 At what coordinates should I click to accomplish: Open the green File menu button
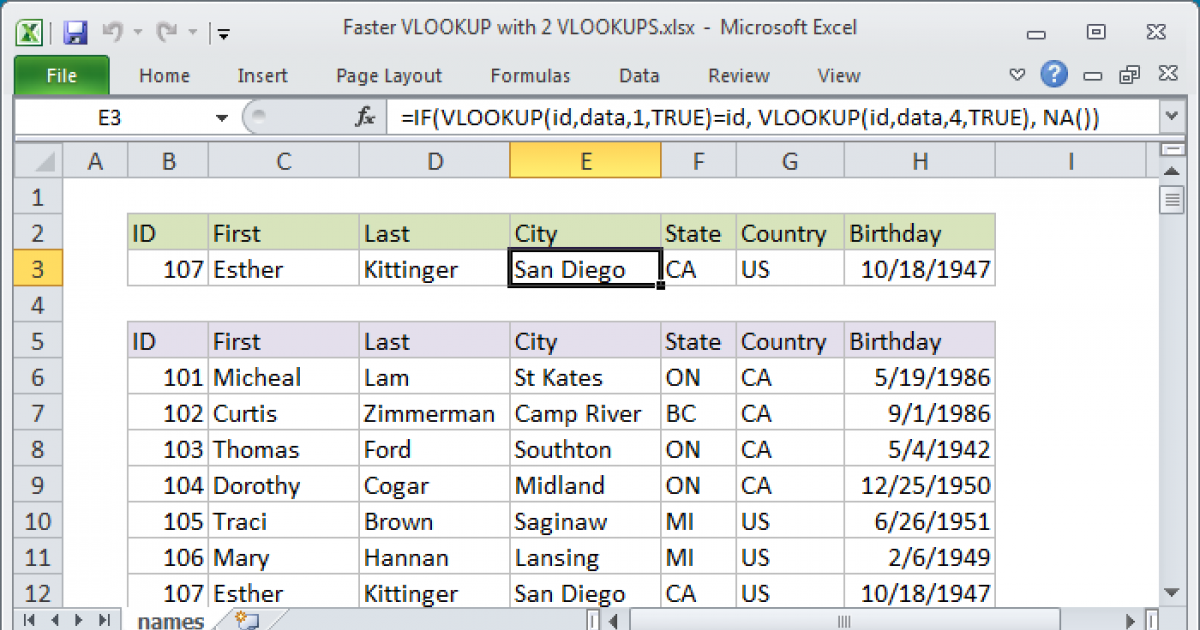[61, 76]
